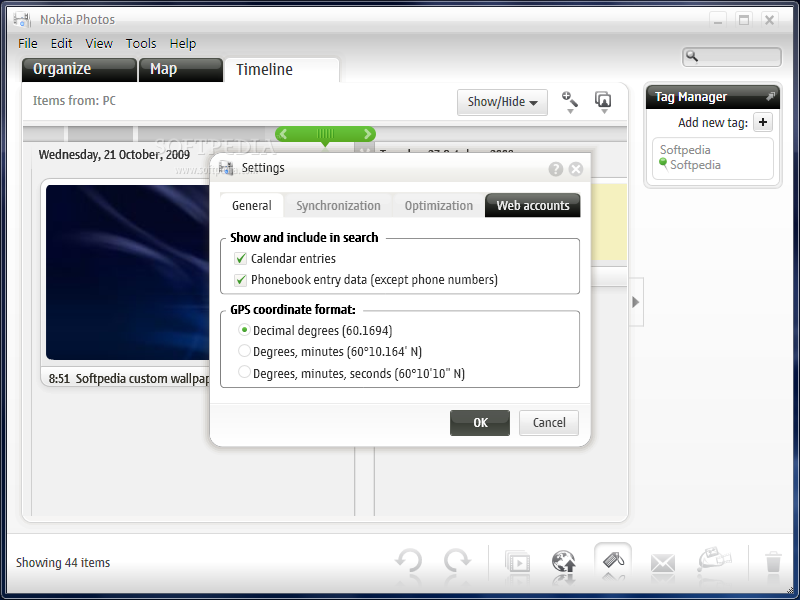Image resolution: width=800 pixels, height=600 pixels.
Task: Click the transfer to device icon
Action: click(x=714, y=560)
